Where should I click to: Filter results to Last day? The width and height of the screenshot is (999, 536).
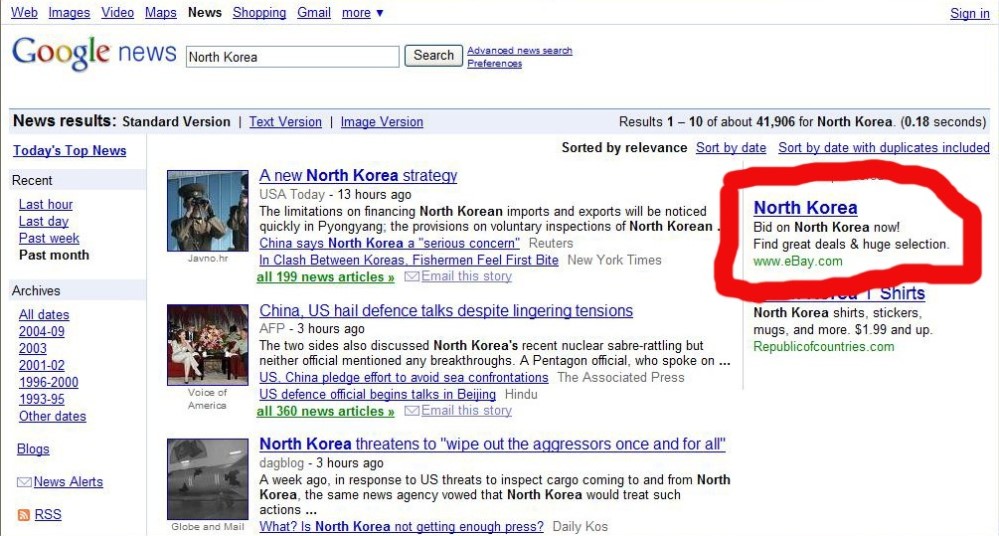pos(43,221)
